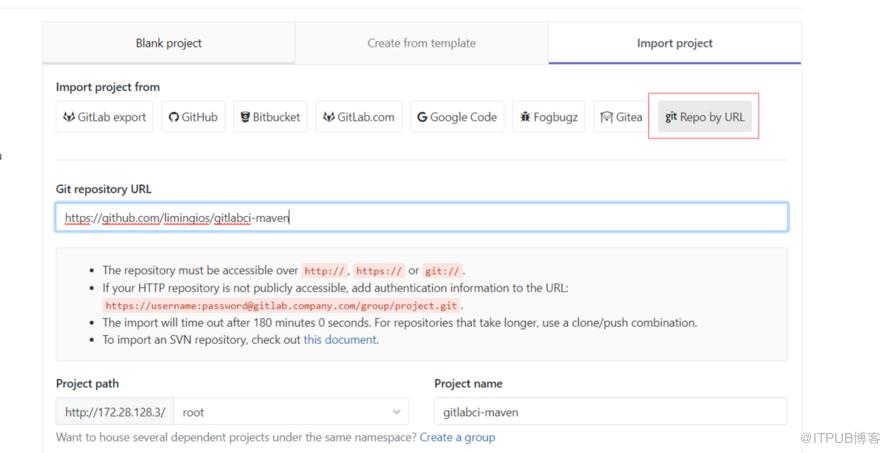Viewport: 890px width, 453px height.
Task: Click the 'Import project from' heading
Action: 108,87
